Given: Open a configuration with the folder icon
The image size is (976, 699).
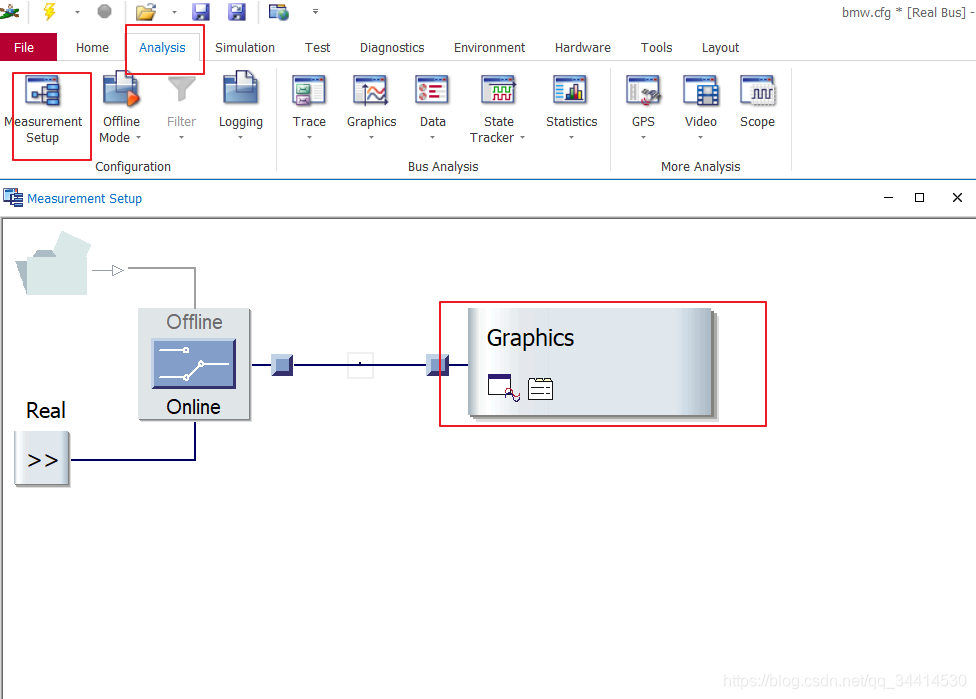Looking at the screenshot, I should coord(146,11).
